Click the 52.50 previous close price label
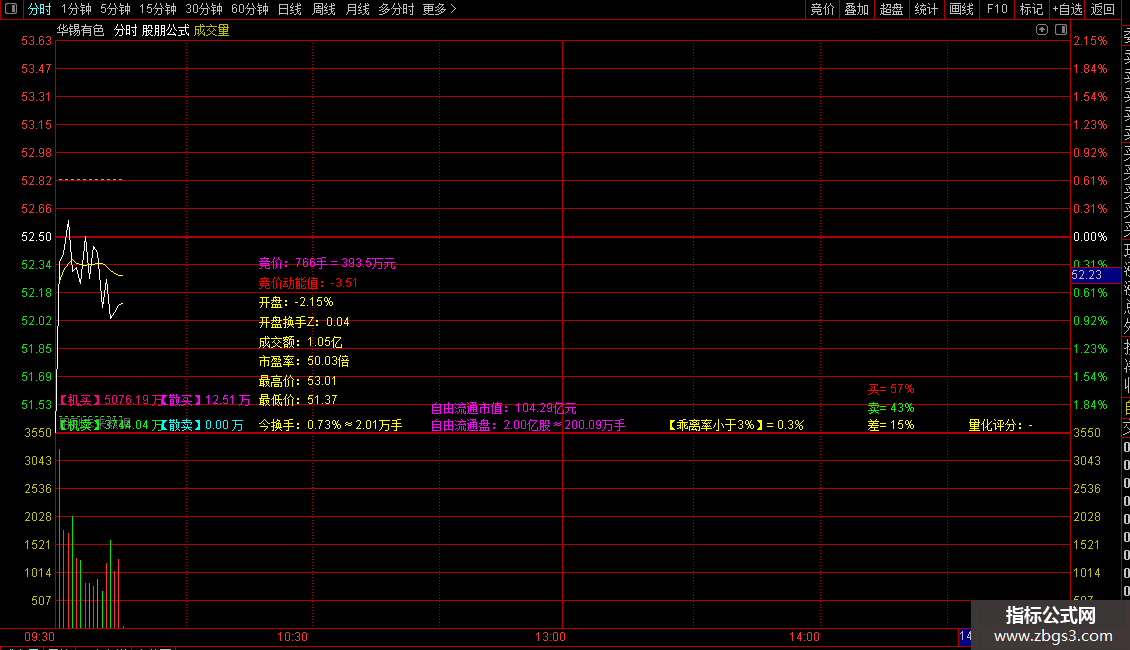 pyautogui.click(x=36, y=237)
